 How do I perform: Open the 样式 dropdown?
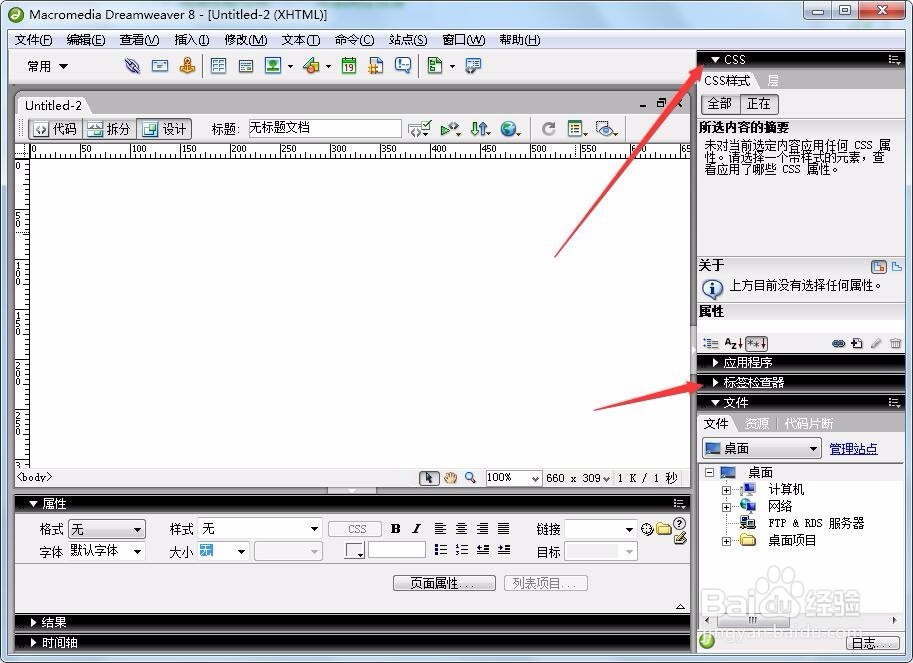coord(260,529)
